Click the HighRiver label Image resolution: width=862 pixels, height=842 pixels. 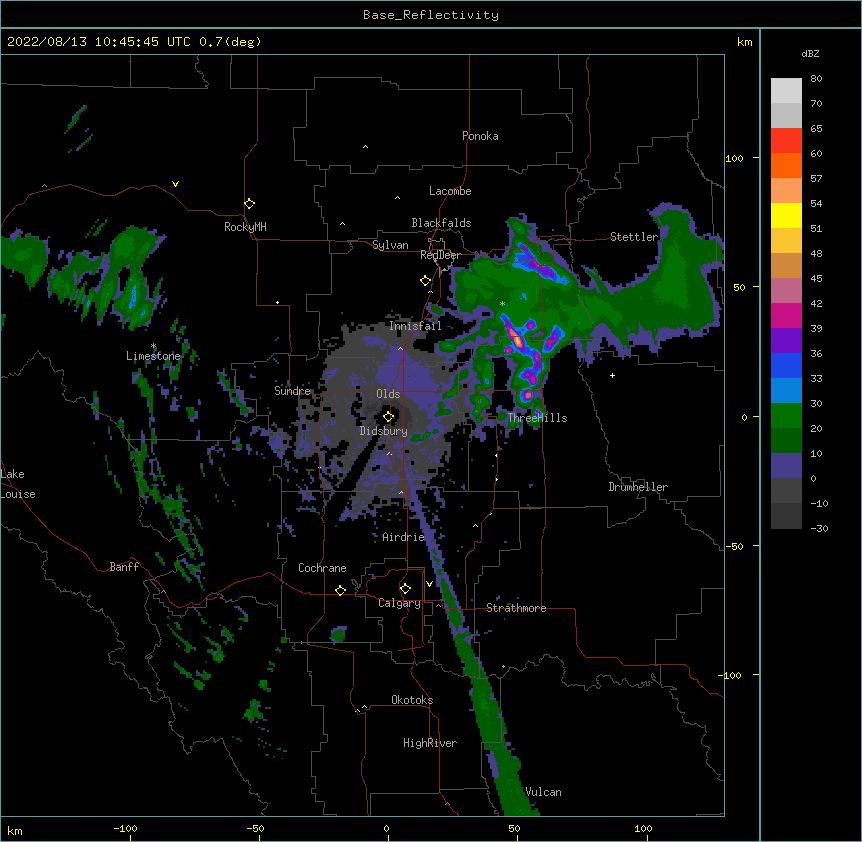click(x=430, y=743)
